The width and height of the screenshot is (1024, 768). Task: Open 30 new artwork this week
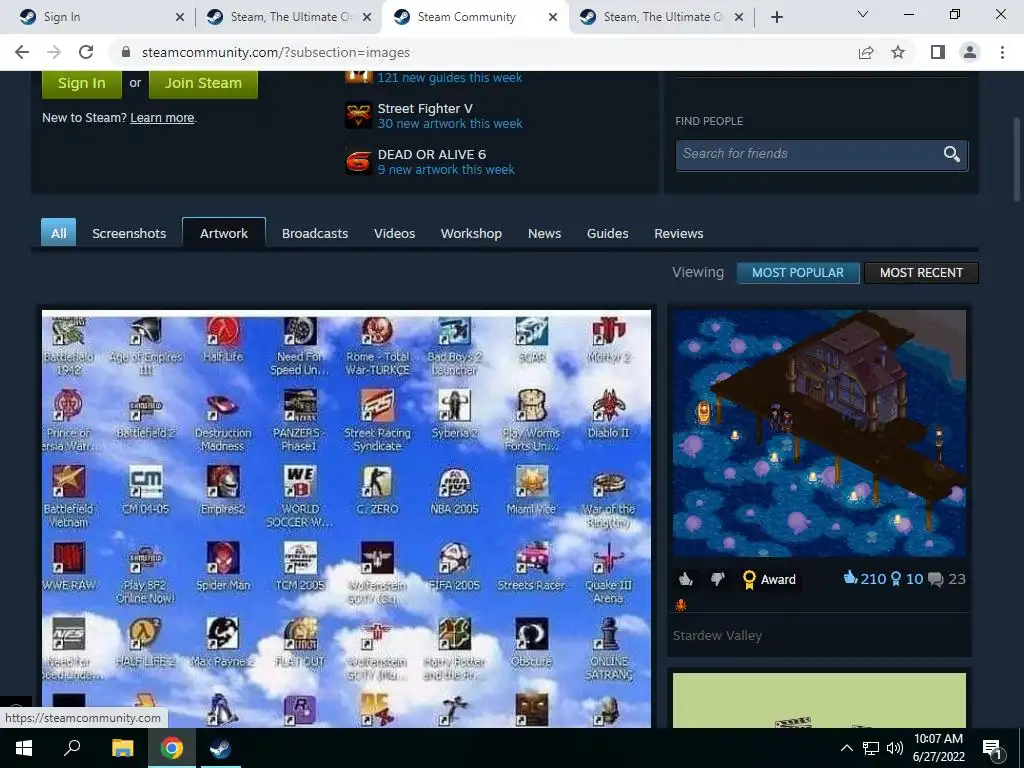coord(450,123)
